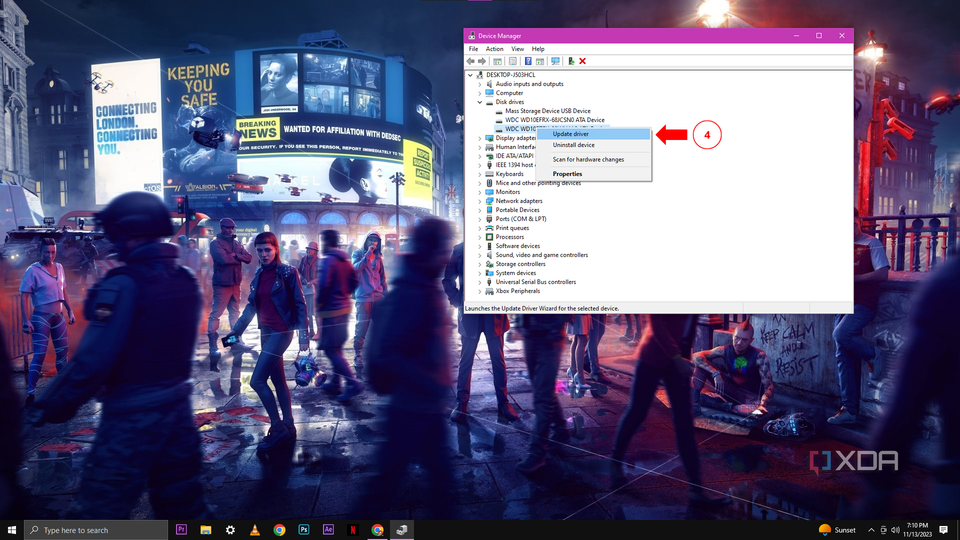Viewport: 960px width, 540px height.
Task: Open the notification center icon
Action: (943, 530)
